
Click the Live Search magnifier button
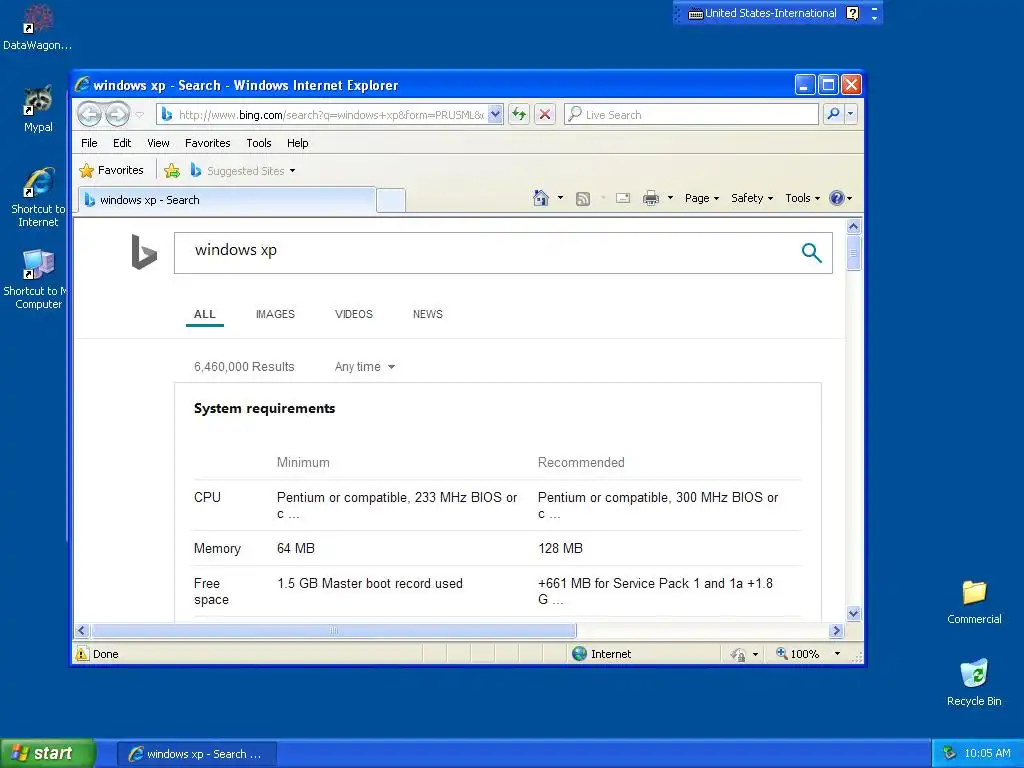833,114
